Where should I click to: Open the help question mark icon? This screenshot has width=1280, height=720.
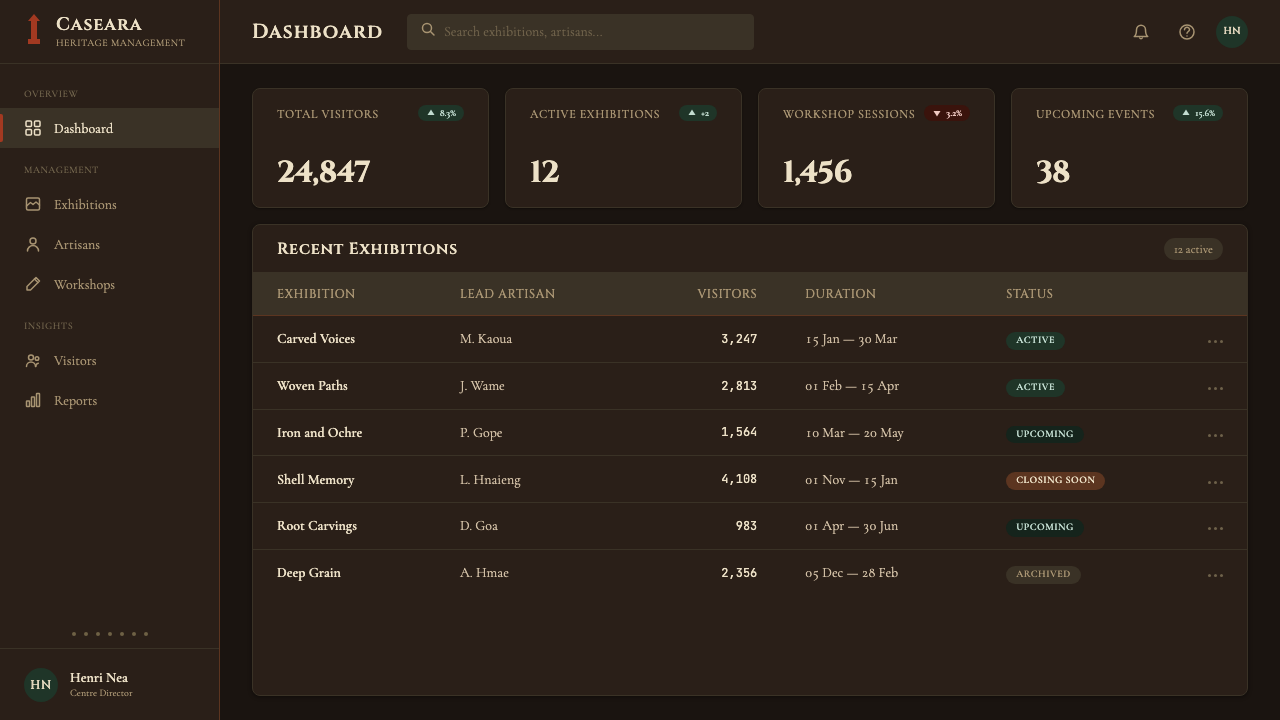1187,32
